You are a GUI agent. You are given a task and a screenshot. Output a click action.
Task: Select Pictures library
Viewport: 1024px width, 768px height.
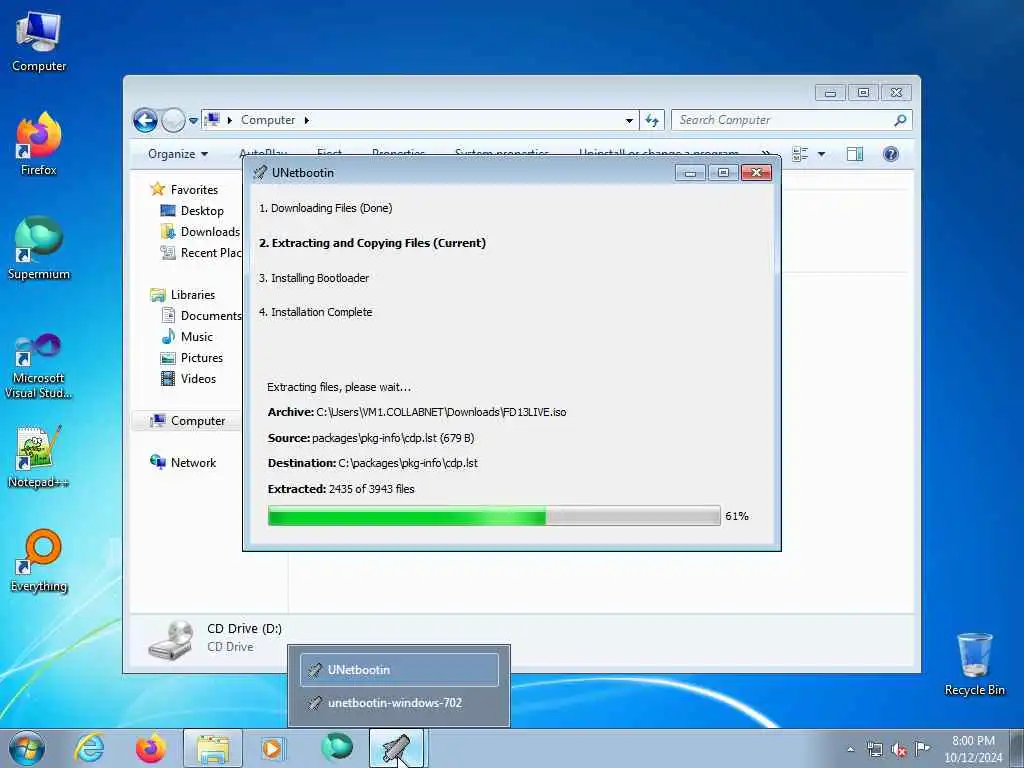click(x=192, y=358)
